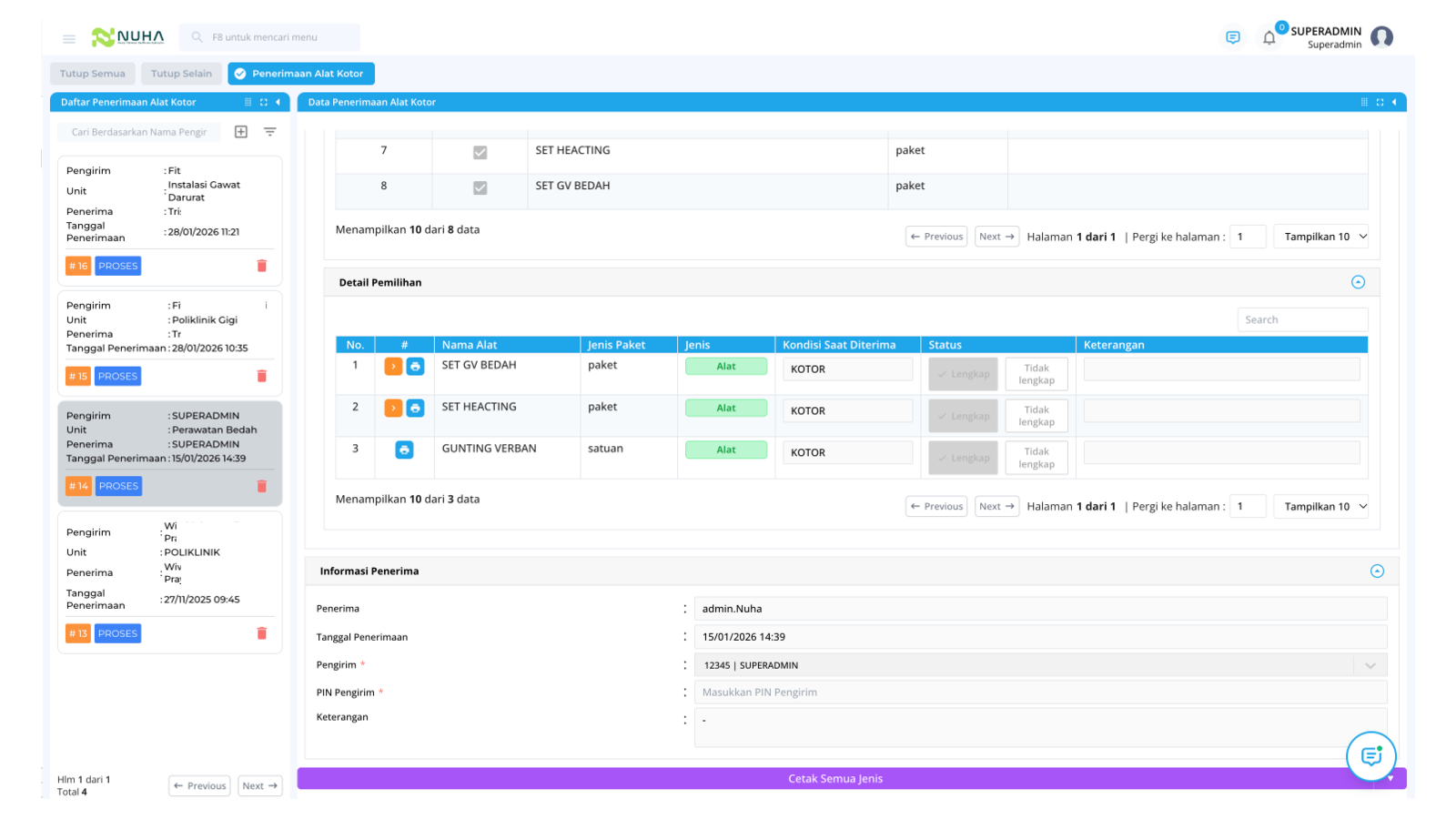1456x819 pixels.
Task: Delete record #14 with trash icon
Action: click(x=262, y=486)
